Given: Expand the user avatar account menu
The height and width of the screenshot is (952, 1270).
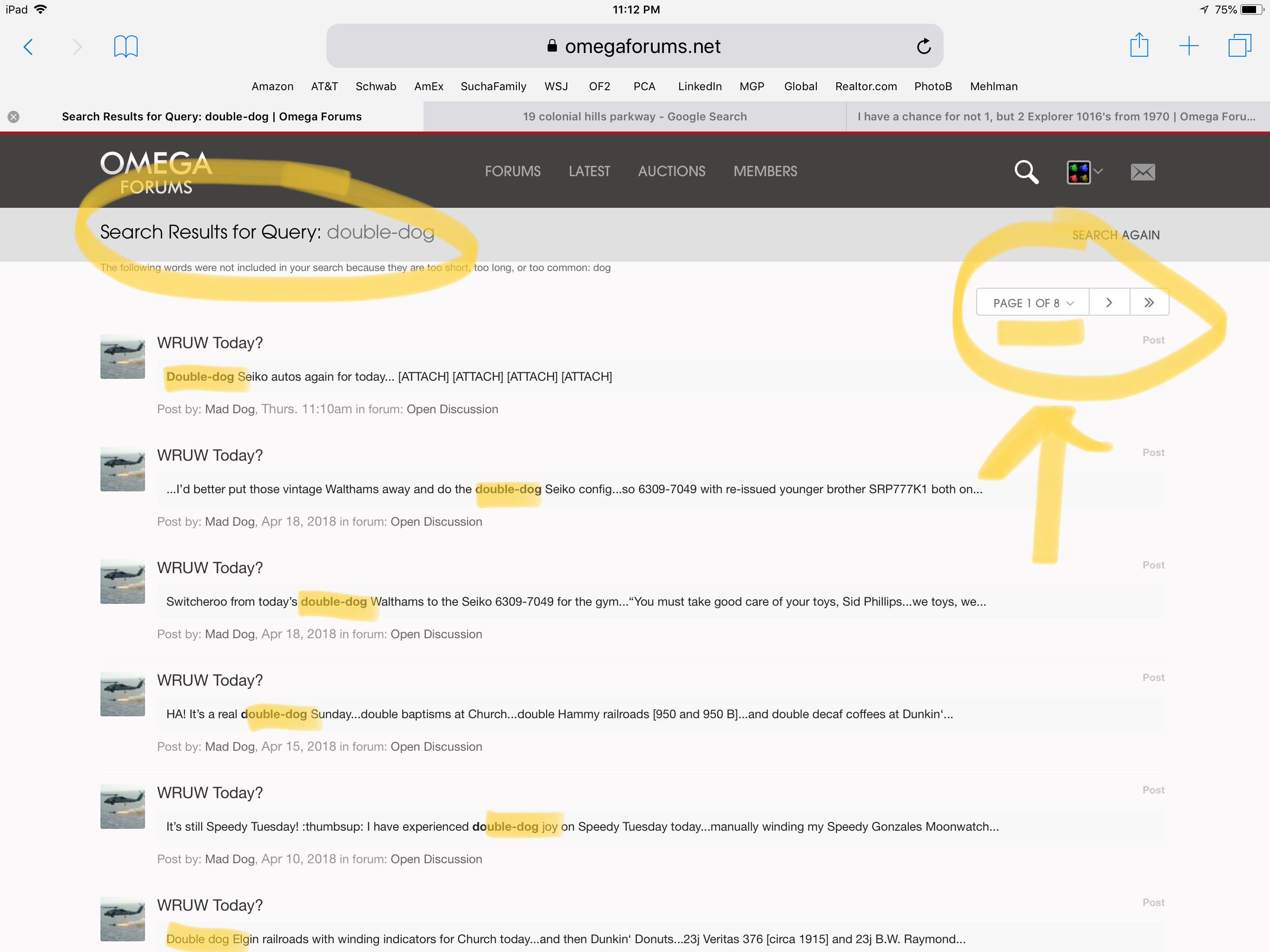Looking at the screenshot, I should tap(1084, 172).
